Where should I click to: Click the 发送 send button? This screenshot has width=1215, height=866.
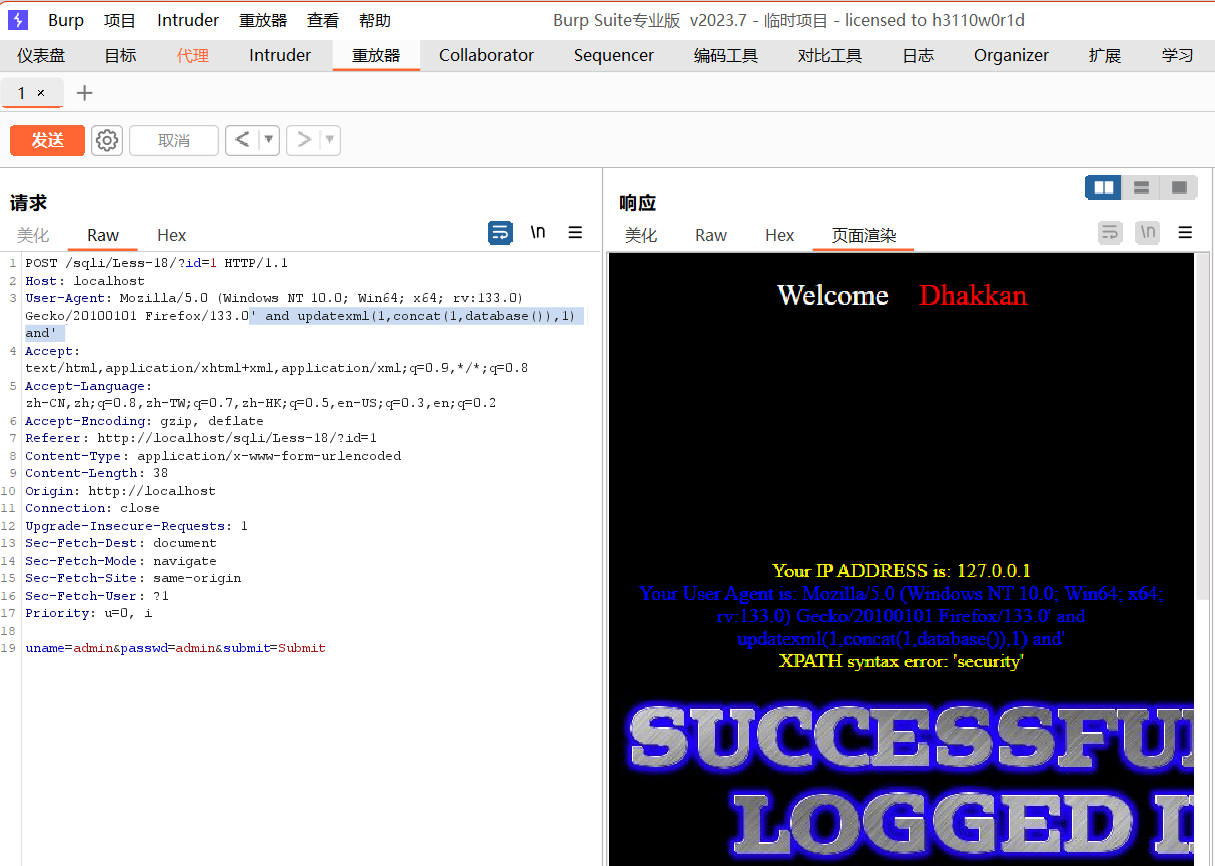(47, 140)
